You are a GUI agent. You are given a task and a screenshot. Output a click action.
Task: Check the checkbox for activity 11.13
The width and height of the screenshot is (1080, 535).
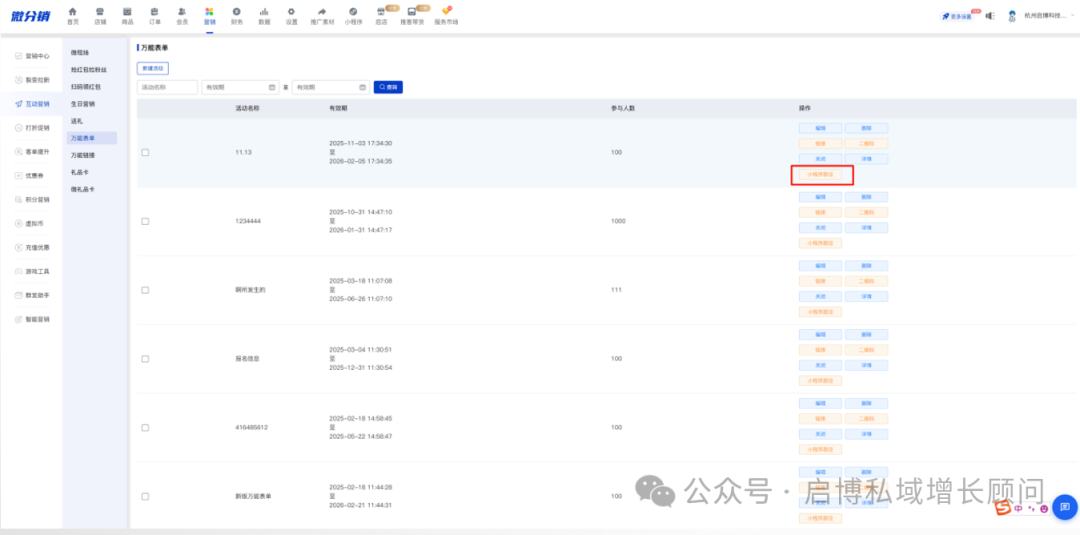[x=145, y=152]
